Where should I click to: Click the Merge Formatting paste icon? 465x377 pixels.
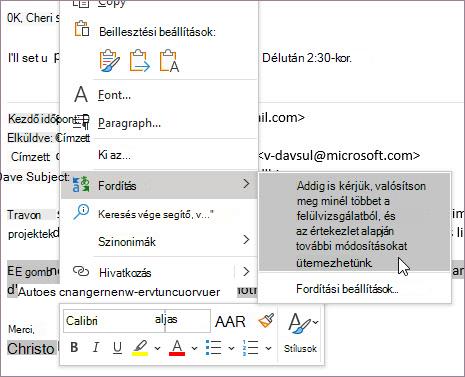pyautogui.click(x=140, y=61)
